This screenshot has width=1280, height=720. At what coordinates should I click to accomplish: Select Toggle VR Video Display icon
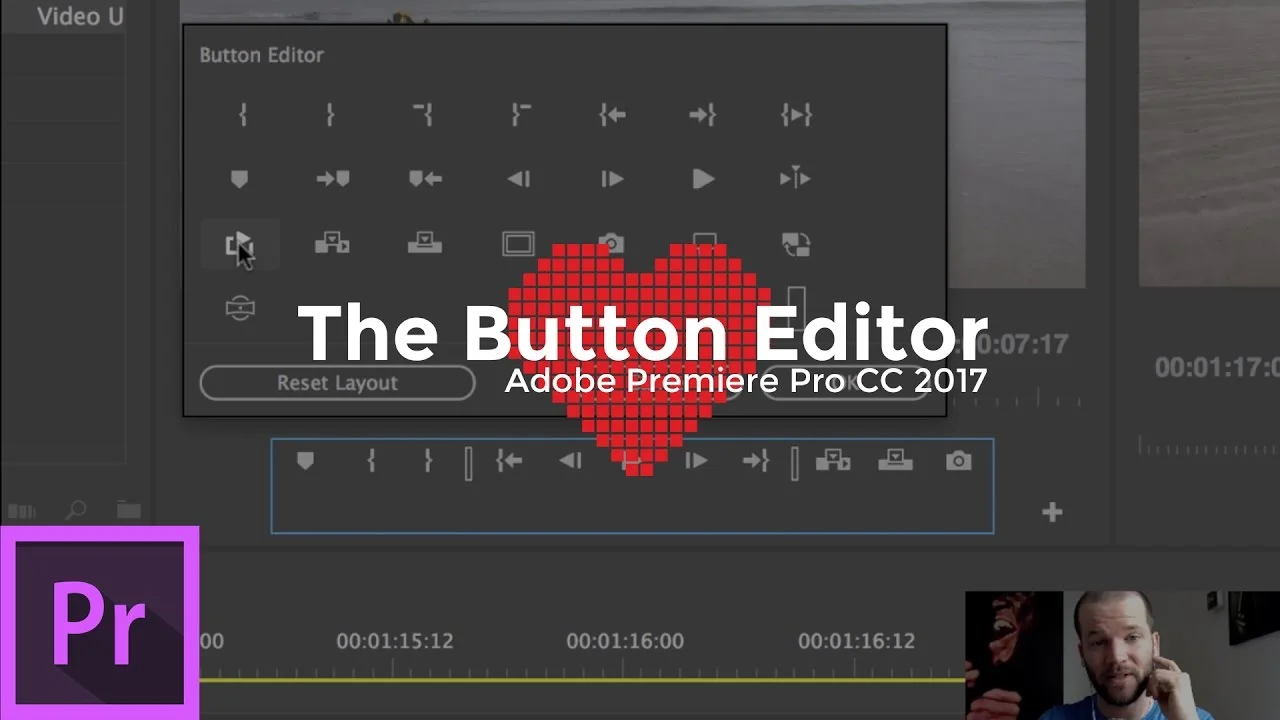pyautogui.click(x=240, y=308)
